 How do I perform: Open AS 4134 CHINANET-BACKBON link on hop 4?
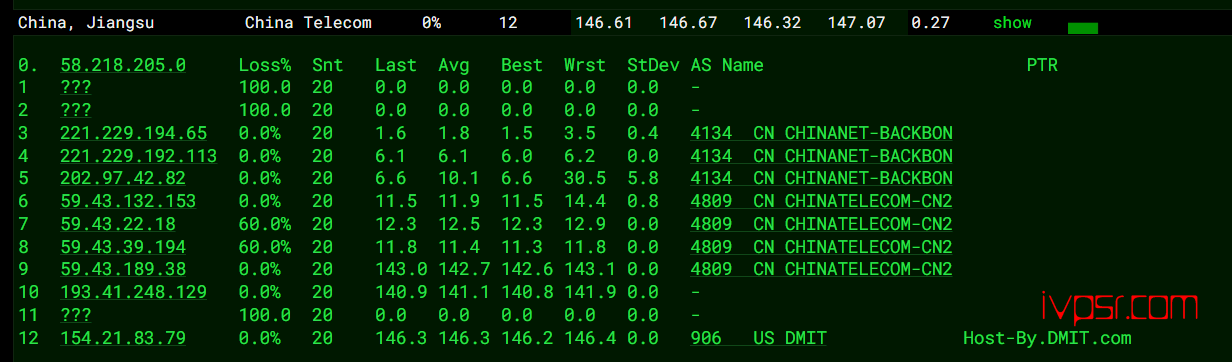tap(821, 156)
